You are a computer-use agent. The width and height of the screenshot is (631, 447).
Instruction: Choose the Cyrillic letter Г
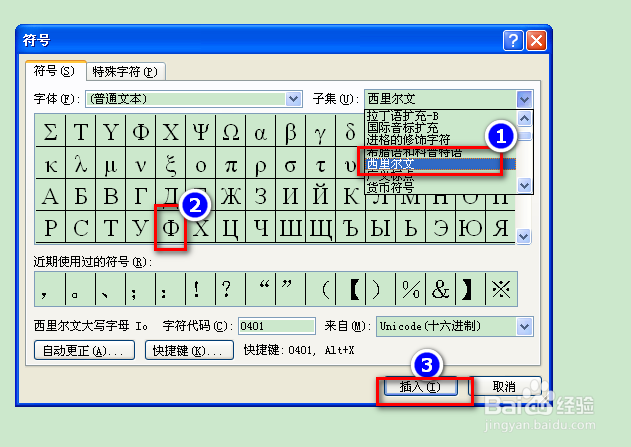click(140, 196)
